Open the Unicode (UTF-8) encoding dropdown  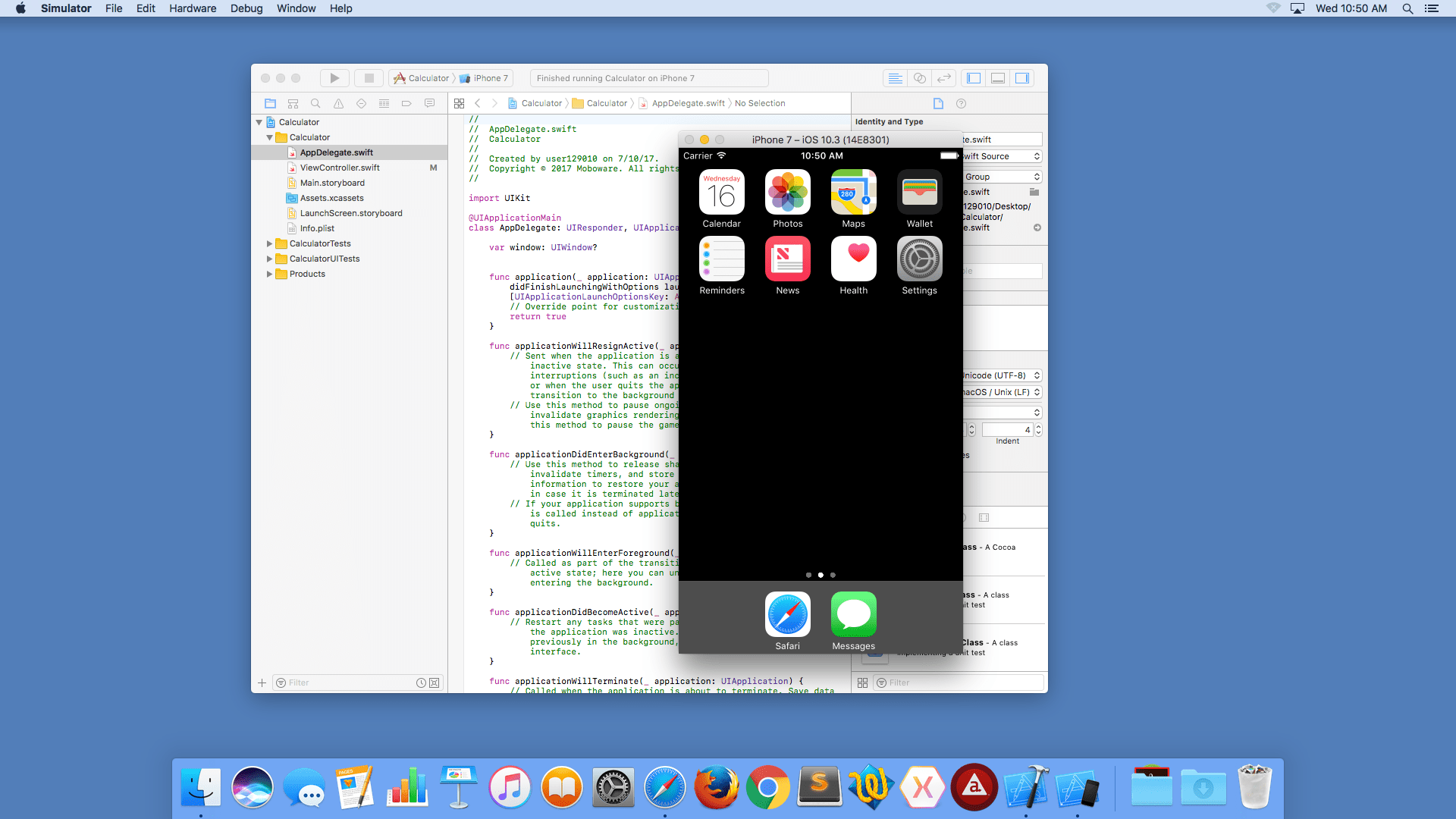(x=1001, y=375)
